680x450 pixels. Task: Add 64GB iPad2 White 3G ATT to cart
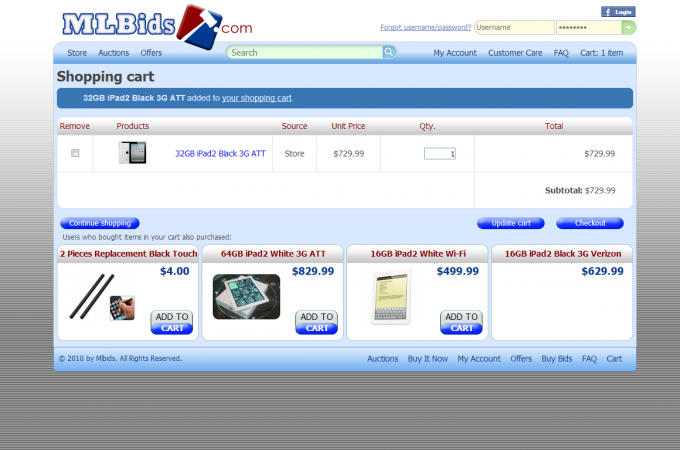317,323
